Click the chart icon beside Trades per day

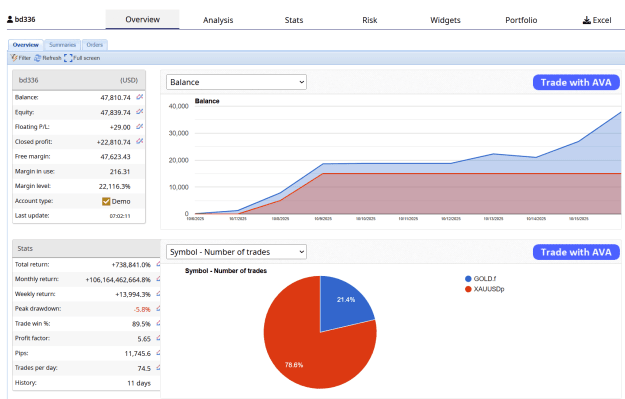pos(158,367)
